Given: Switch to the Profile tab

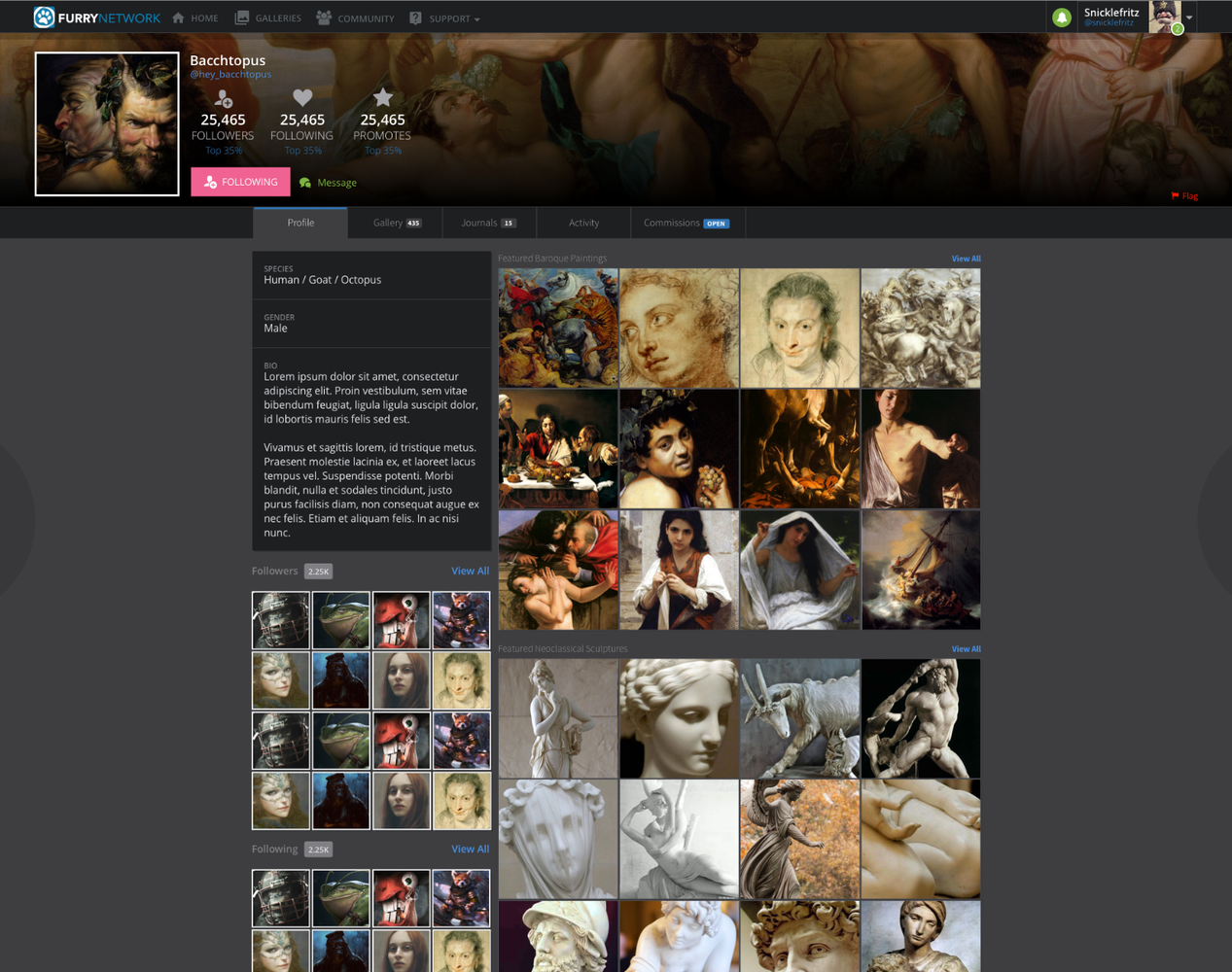Looking at the screenshot, I should [x=300, y=223].
